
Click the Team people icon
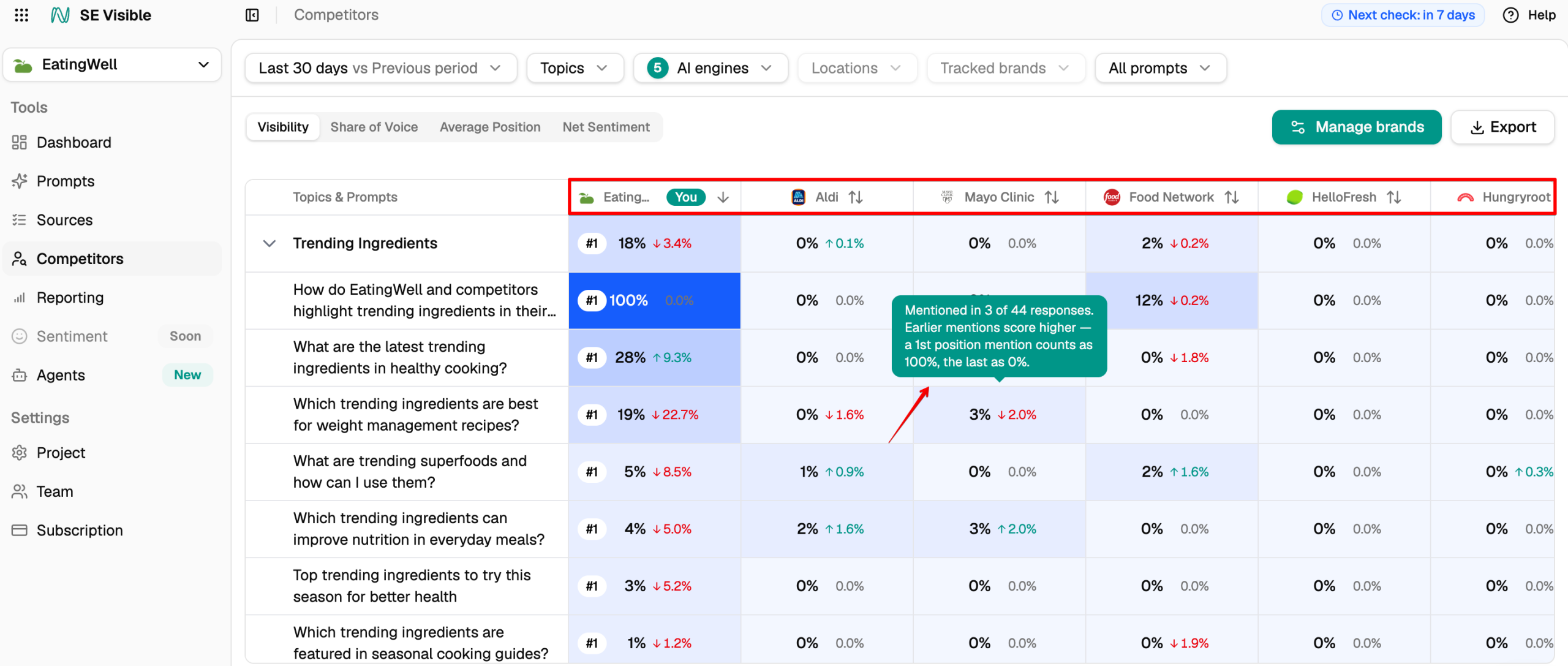(20, 491)
